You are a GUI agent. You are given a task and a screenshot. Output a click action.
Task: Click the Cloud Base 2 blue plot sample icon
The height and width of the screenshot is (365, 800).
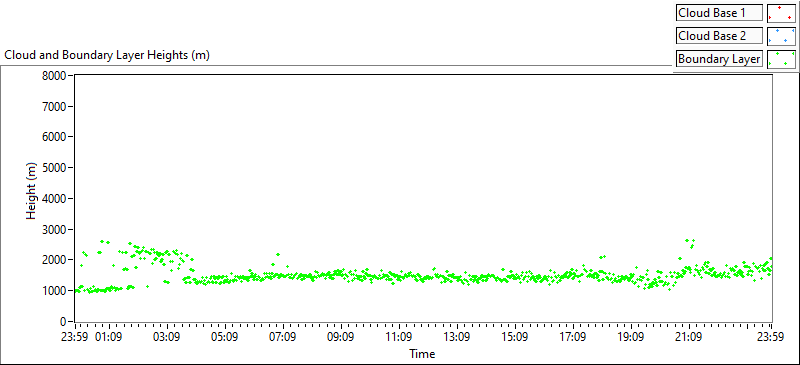[x=782, y=36]
